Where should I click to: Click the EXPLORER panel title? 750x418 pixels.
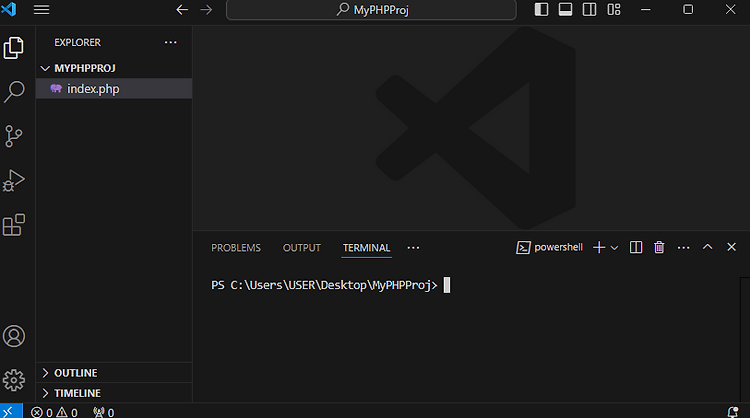point(77,43)
